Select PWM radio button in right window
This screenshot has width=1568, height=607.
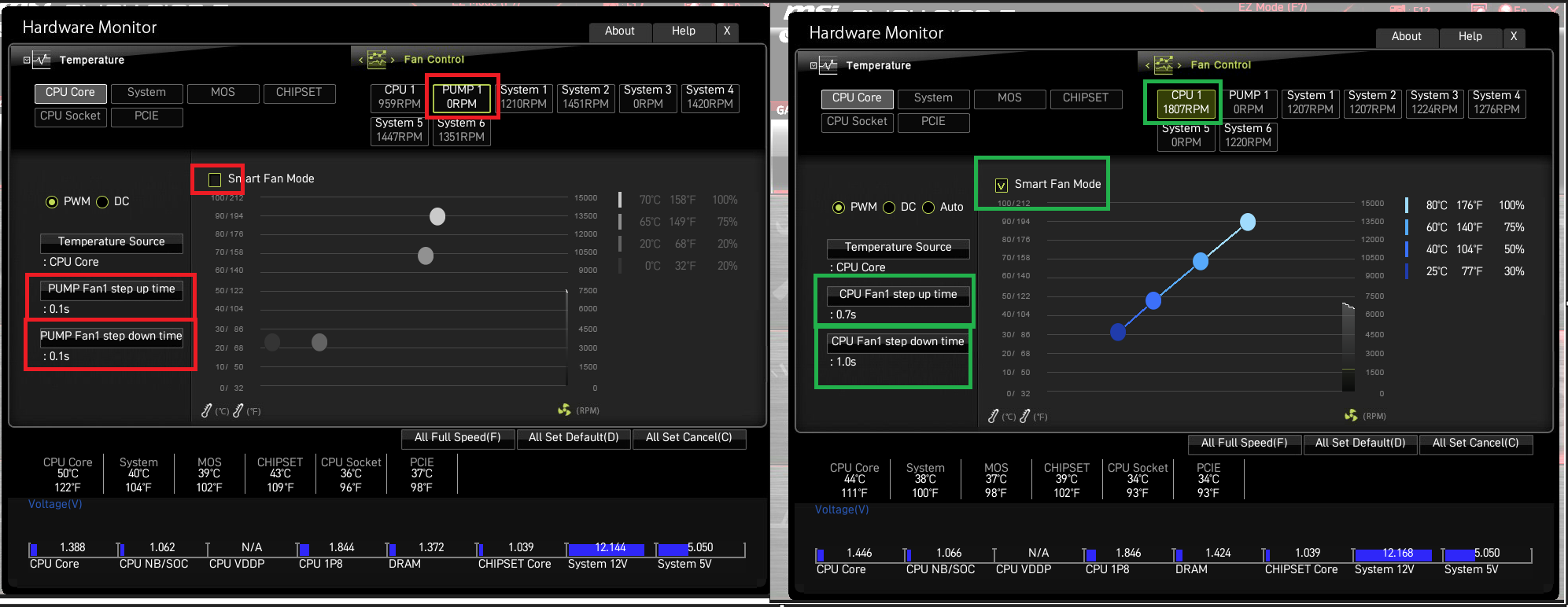[839, 208]
